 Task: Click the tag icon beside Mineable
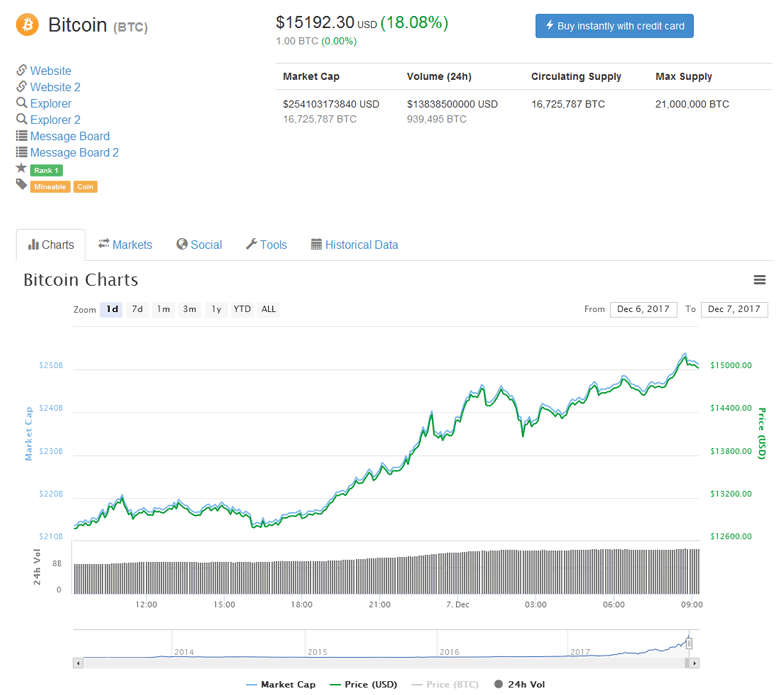tap(21, 185)
